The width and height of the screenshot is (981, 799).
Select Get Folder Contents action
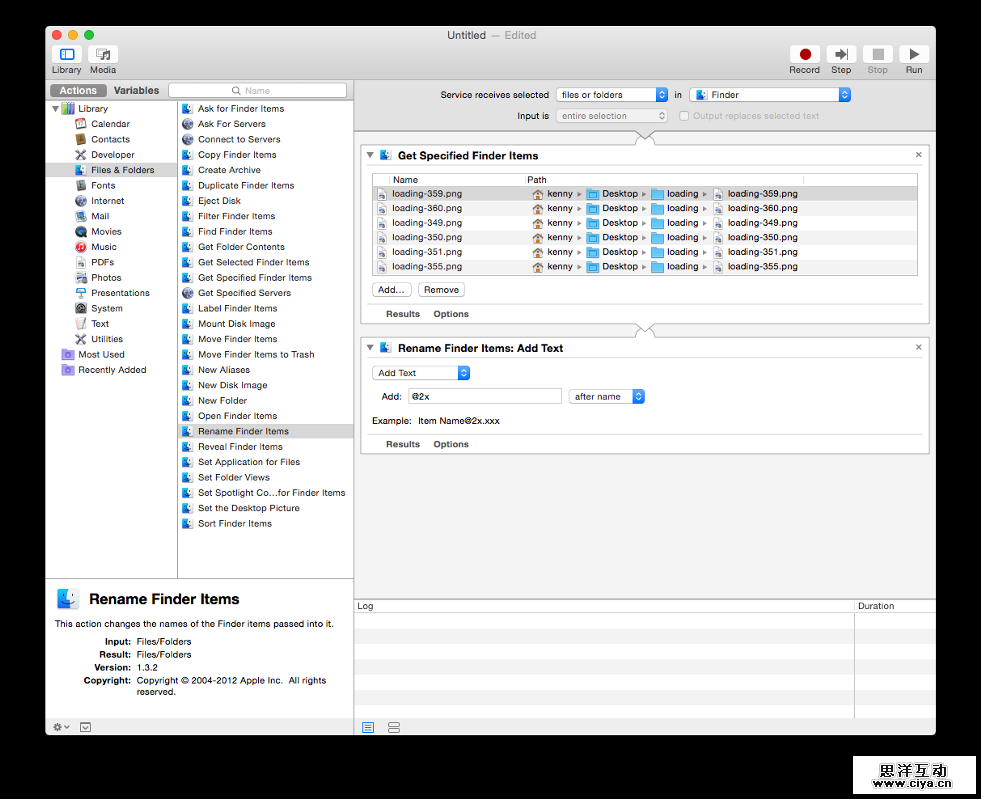click(x=241, y=247)
